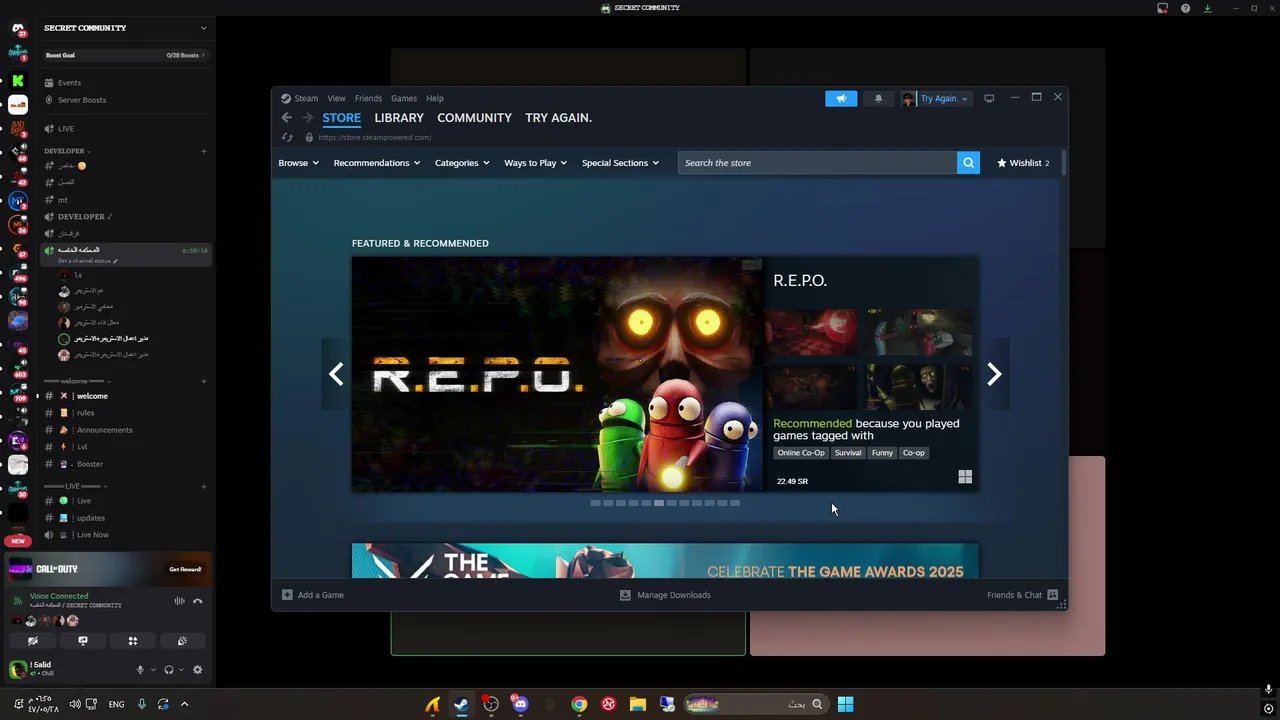Switch to the LIBRARY tab
This screenshot has height=720, width=1280.
pyautogui.click(x=399, y=118)
